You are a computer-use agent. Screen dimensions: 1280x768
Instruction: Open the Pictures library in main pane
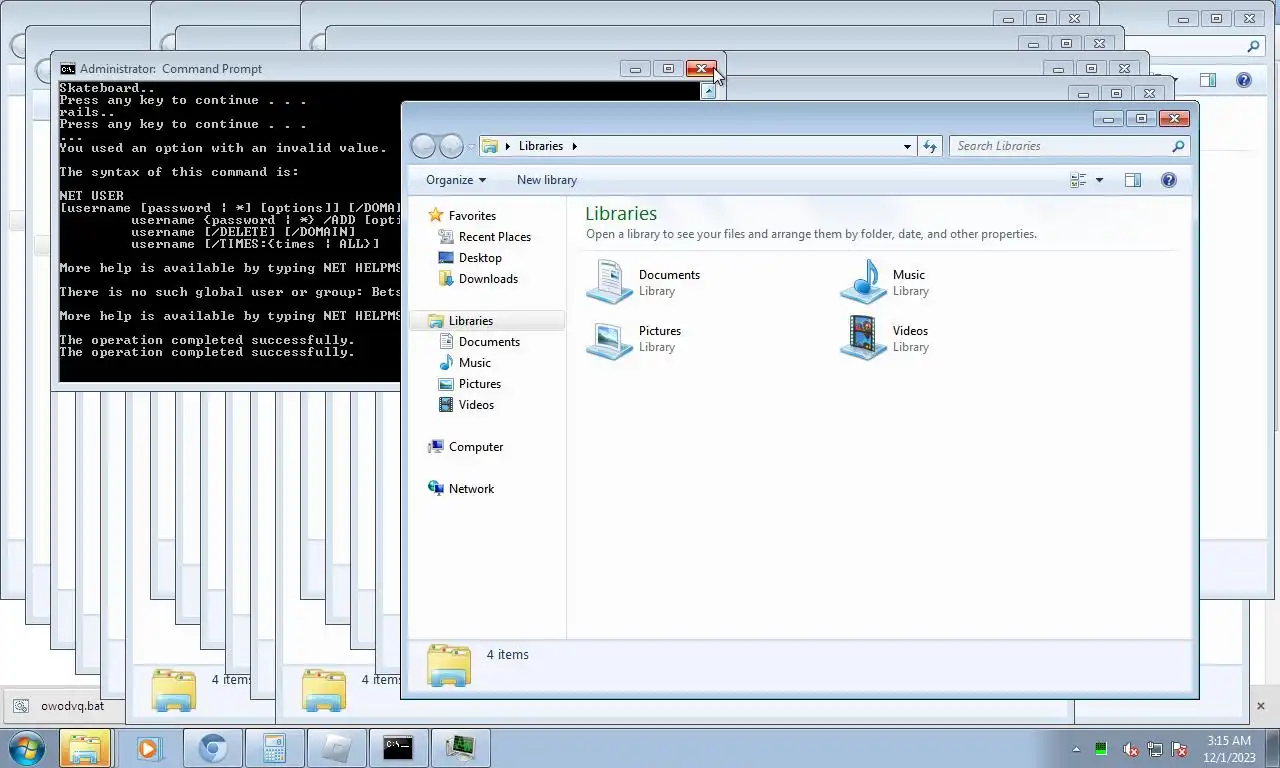point(634,338)
